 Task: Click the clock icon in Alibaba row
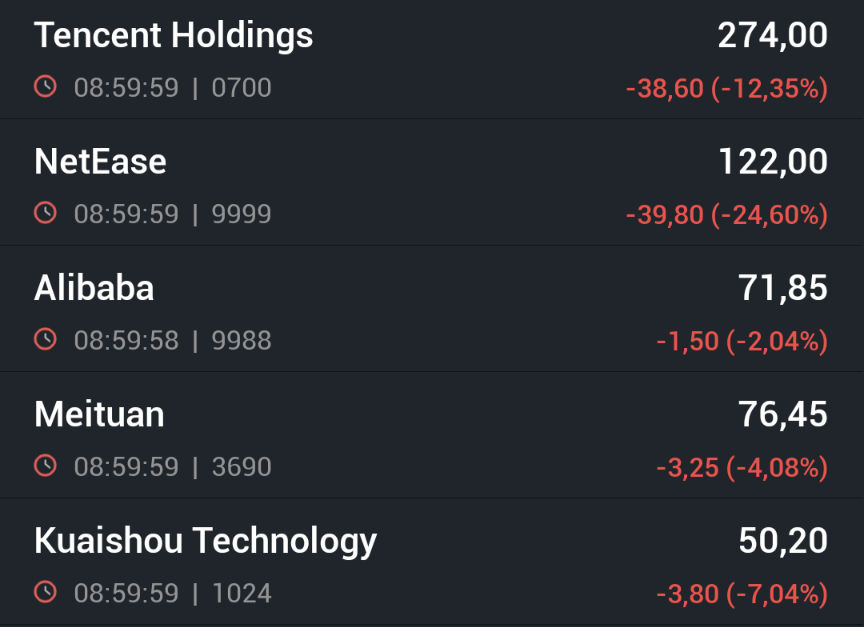point(45,340)
